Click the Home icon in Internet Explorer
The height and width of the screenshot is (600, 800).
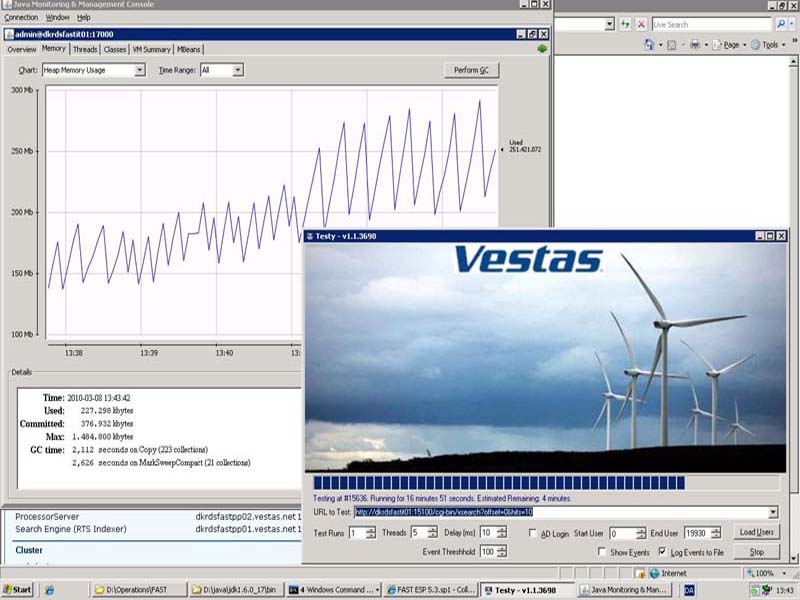click(649, 45)
